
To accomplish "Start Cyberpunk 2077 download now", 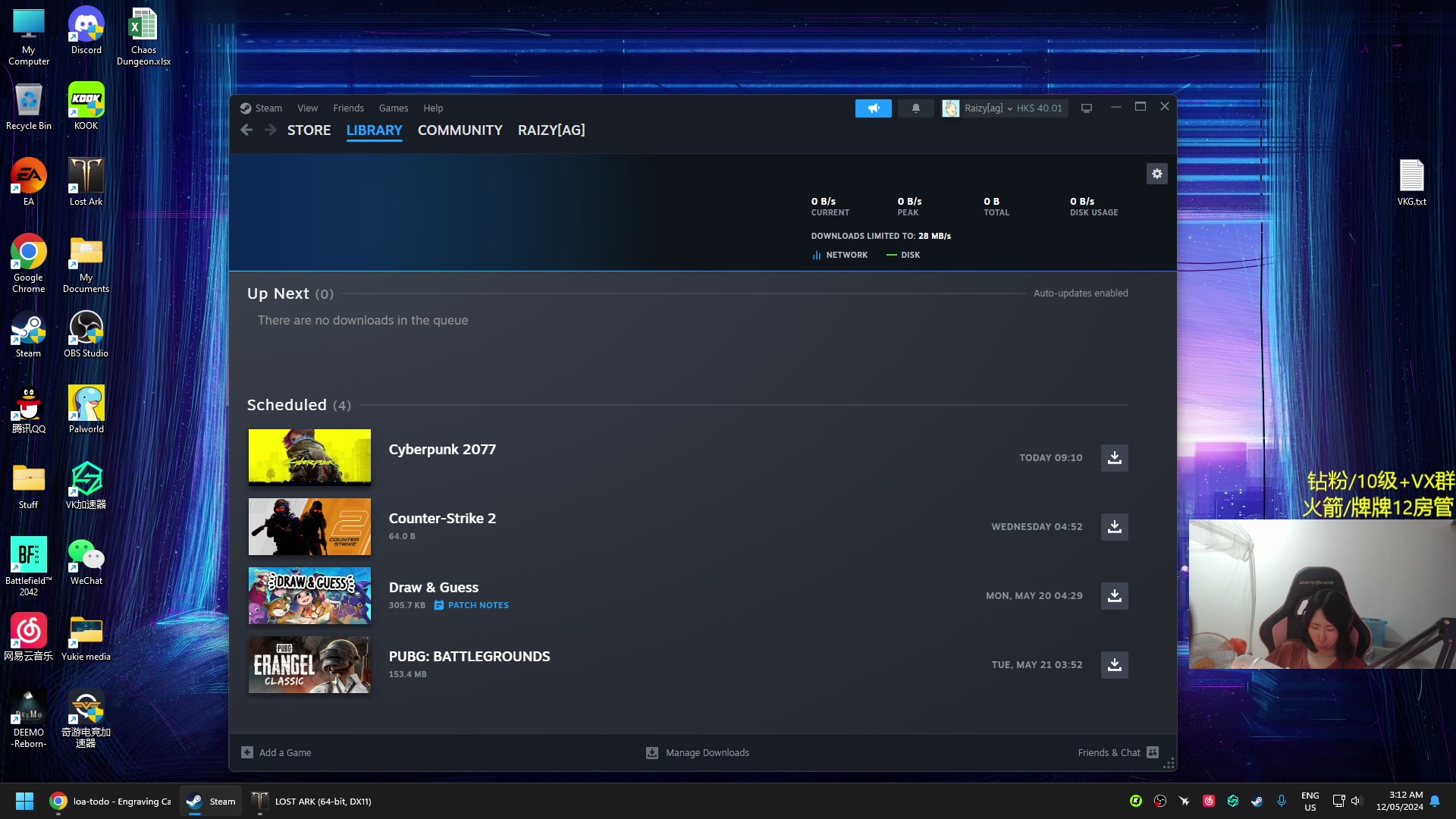I will [x=1114, y=458].
